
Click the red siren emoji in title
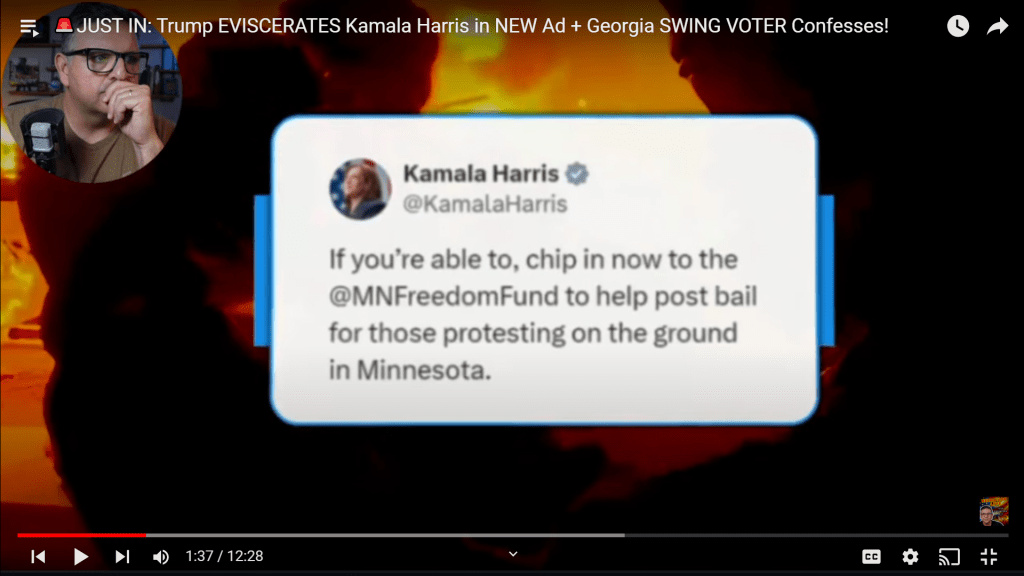[64, 25]
